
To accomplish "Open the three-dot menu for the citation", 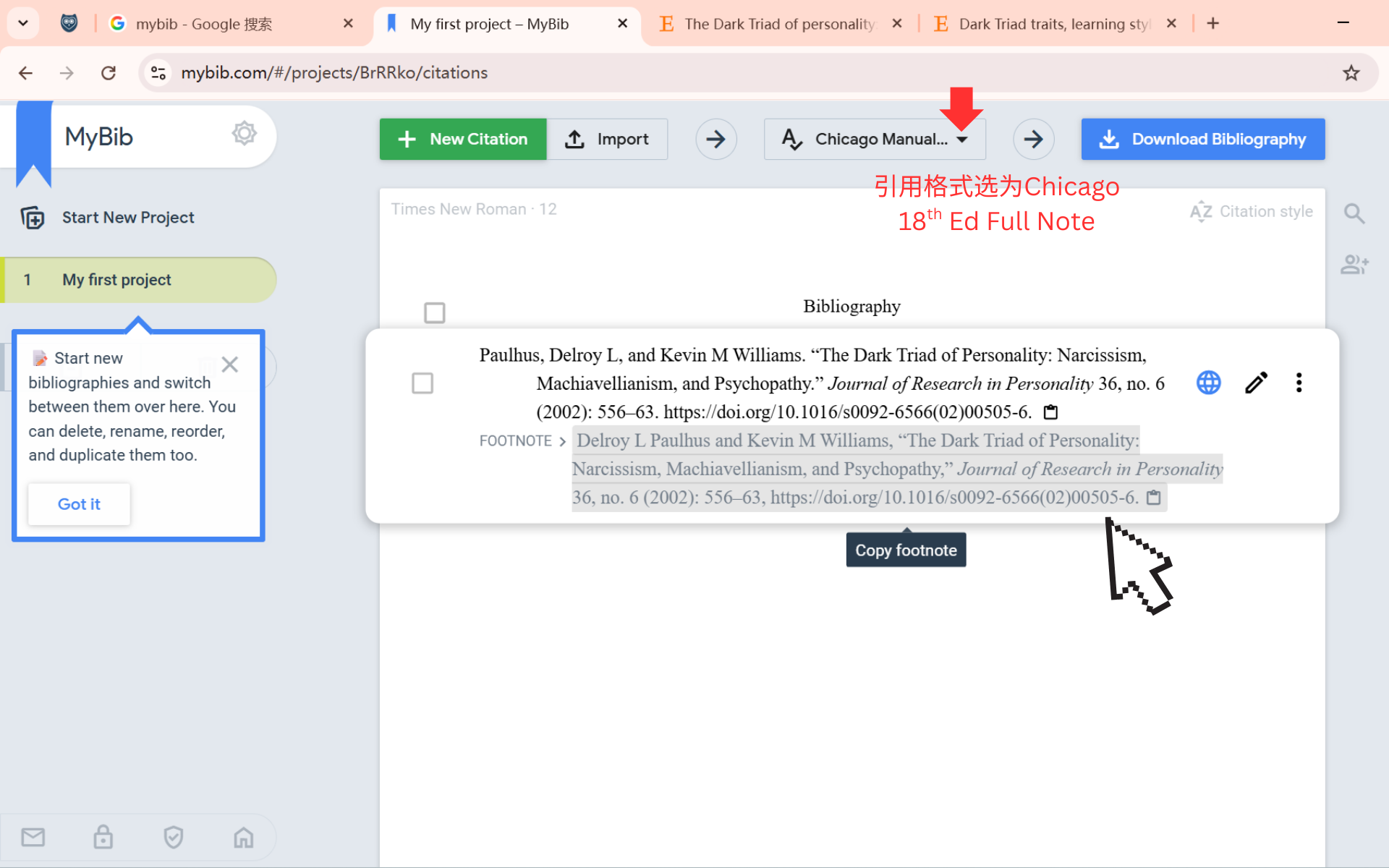I will (x=1299, y=383).
